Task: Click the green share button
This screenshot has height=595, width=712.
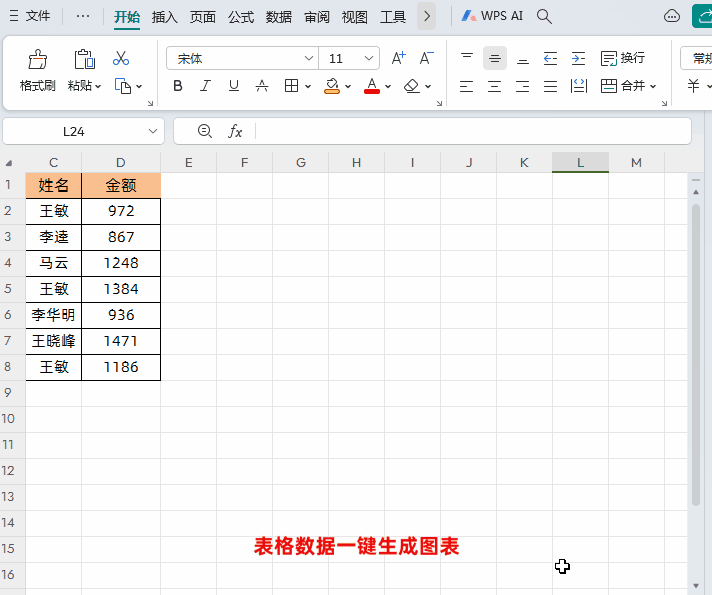Action: pyautogui.click(x=702, y=16)
